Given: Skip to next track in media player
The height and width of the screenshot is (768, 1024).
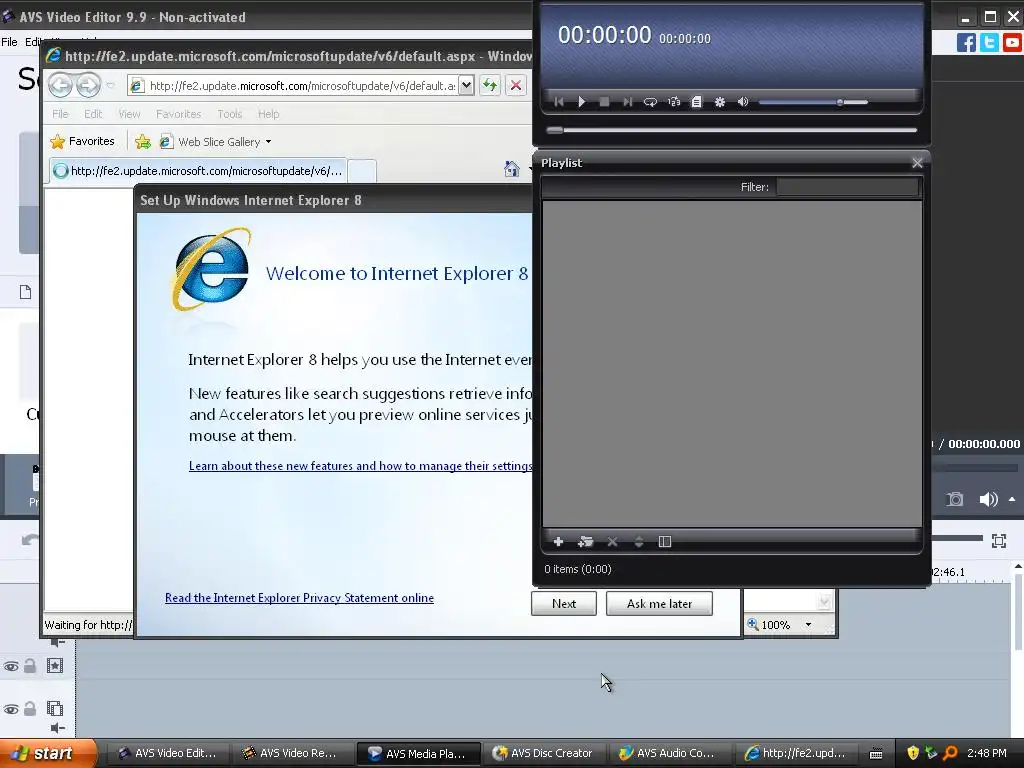Looking at the screenshot, I should [x=627, y=102].
